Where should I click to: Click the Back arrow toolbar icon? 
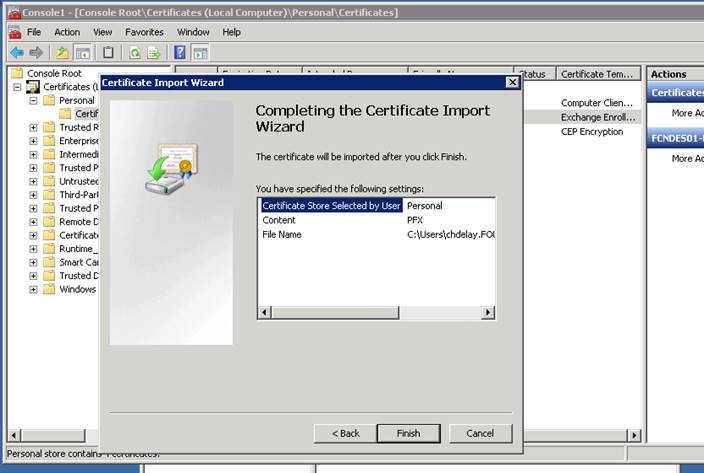click(x=16, y=52)
